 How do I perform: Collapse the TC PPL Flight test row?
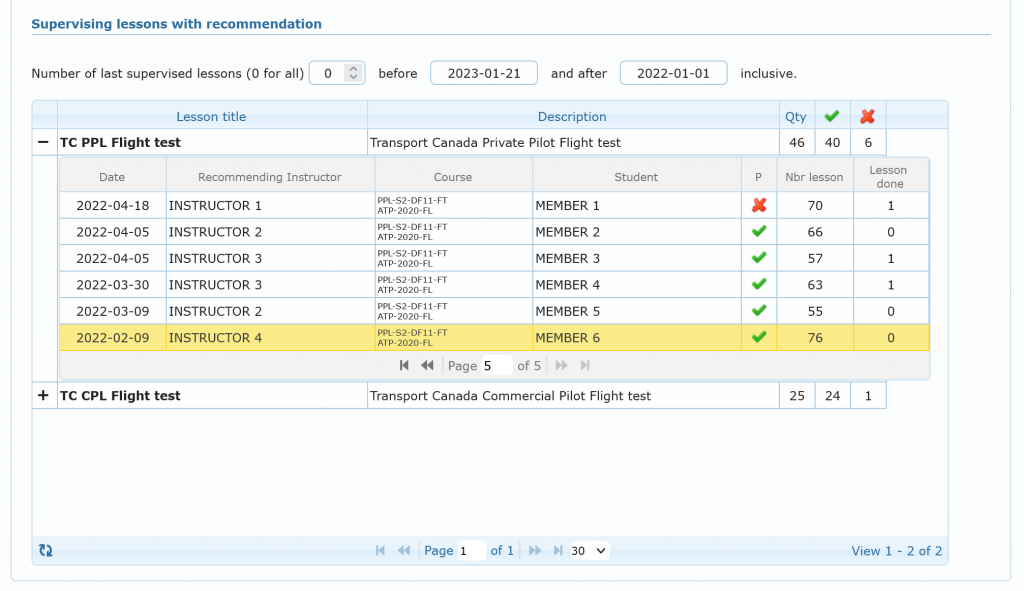point(43,143)
